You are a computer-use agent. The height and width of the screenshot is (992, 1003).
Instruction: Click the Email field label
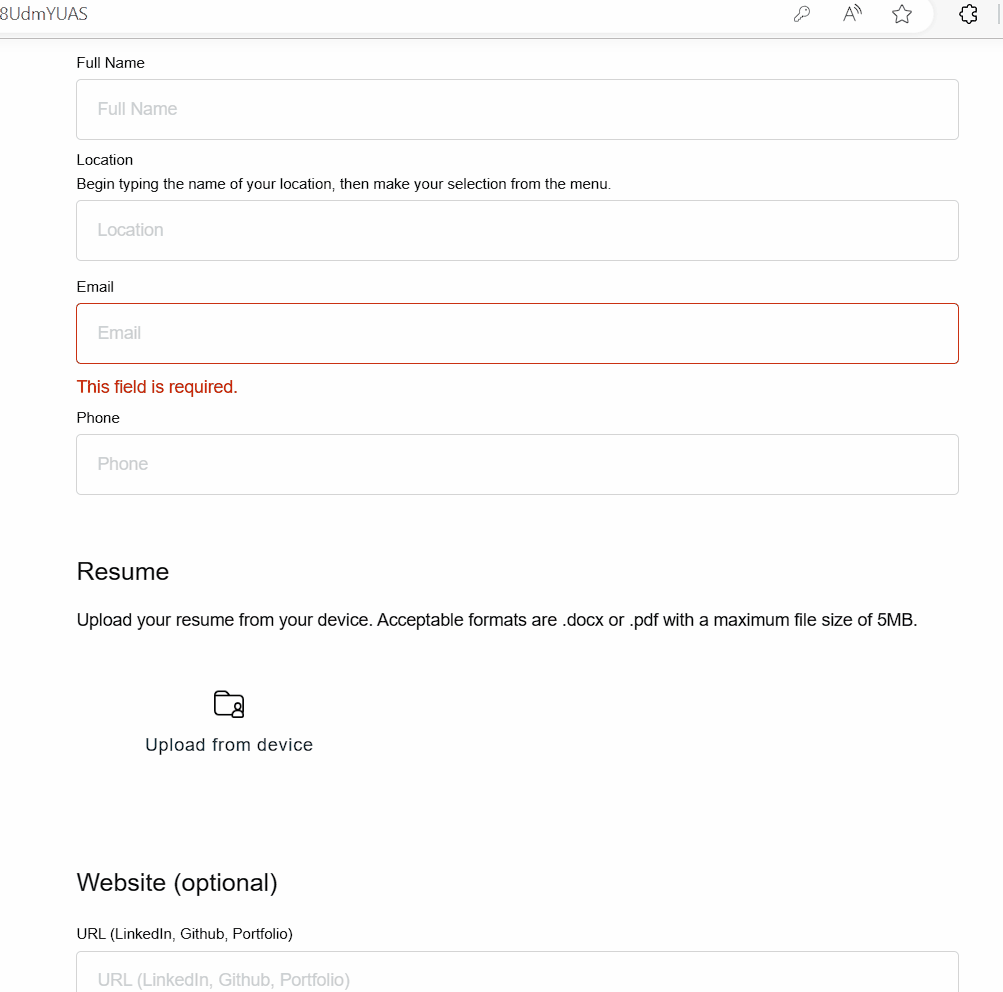tap(95, 286)
